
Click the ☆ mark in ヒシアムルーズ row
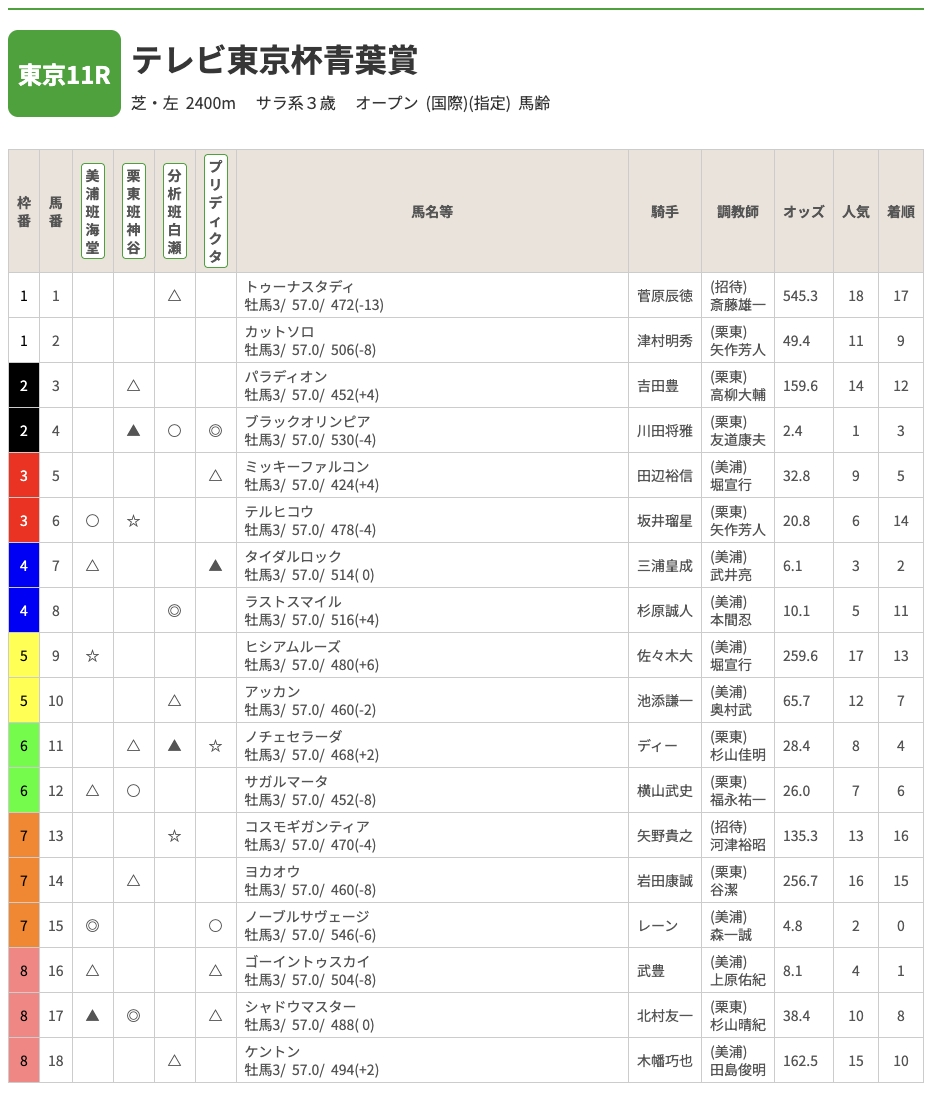point(92,656)
